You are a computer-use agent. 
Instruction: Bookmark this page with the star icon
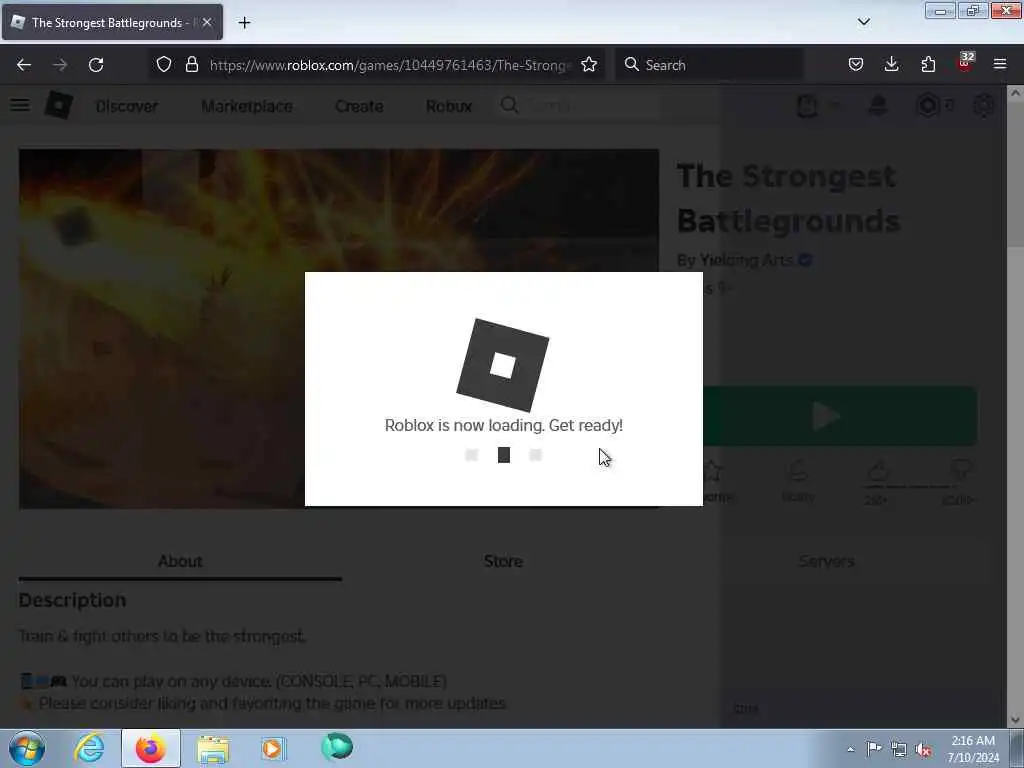[589, 65]
